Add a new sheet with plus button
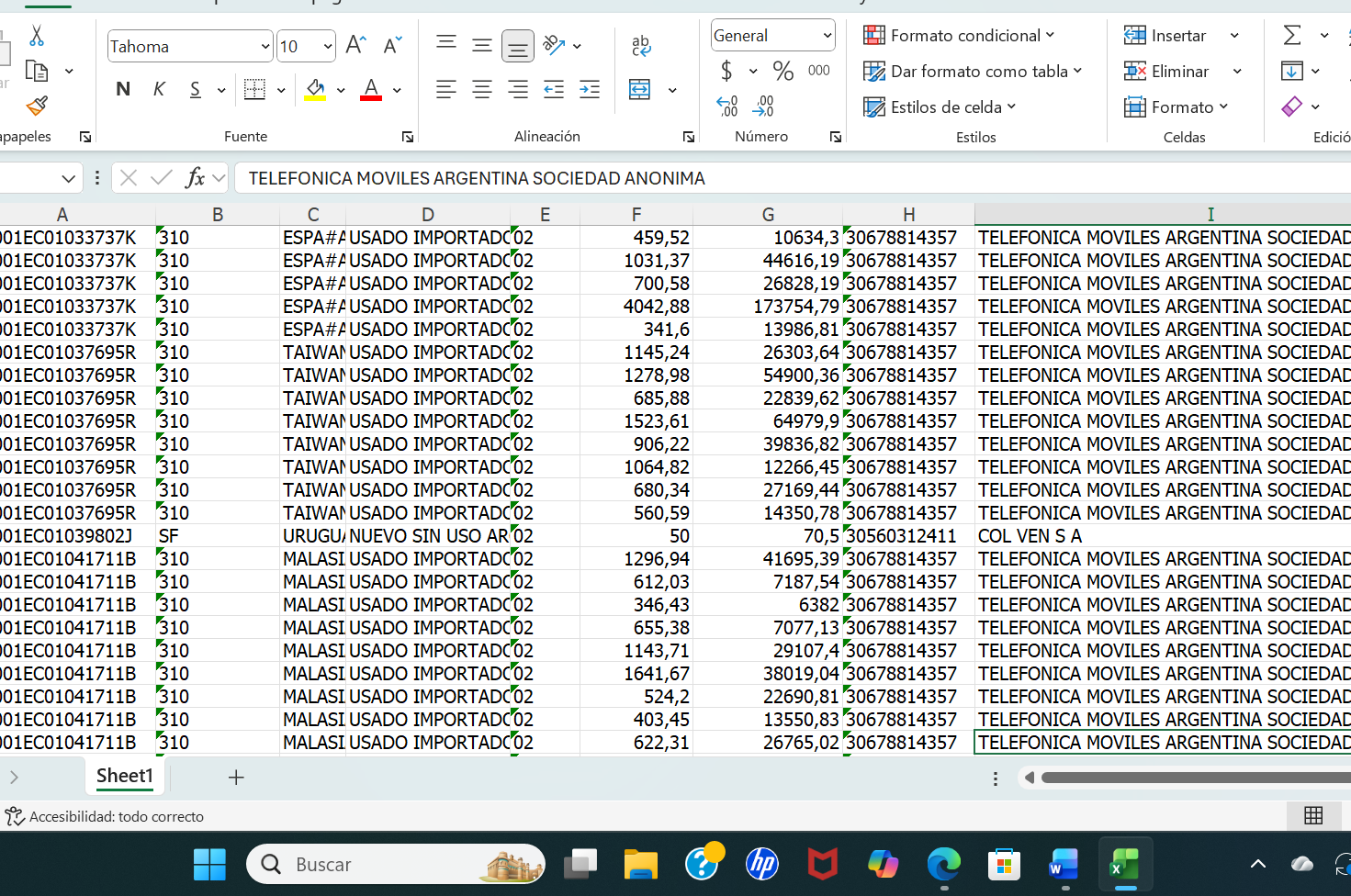1351x896 pixels. (236, 778)
